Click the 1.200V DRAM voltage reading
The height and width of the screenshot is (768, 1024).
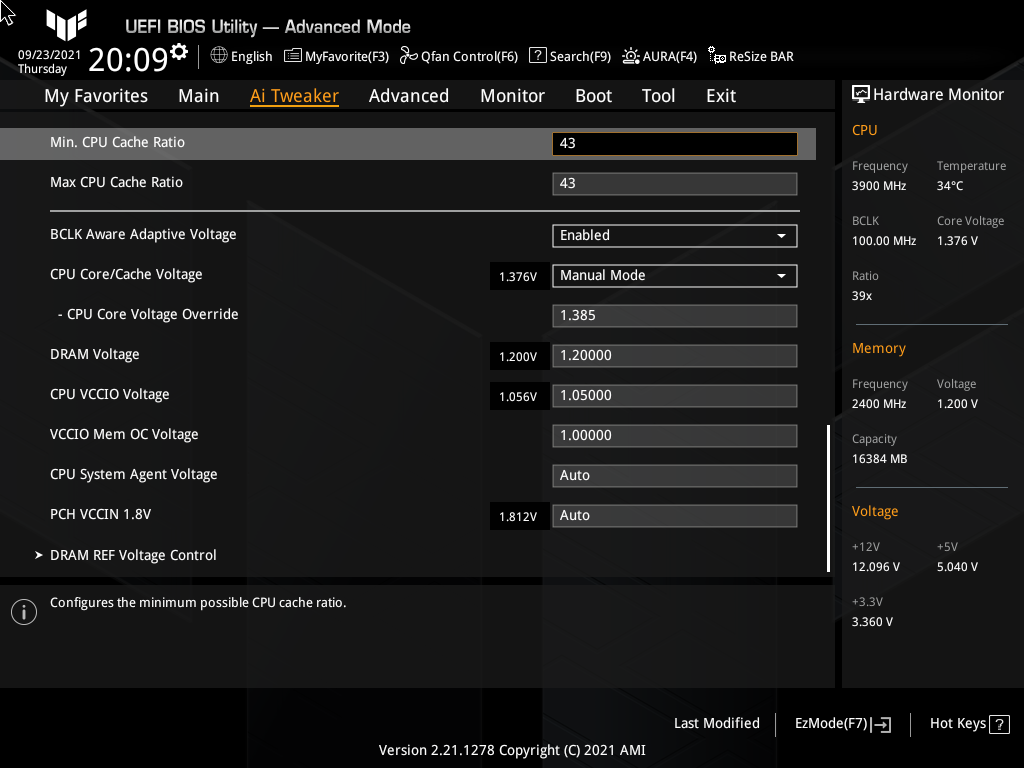coord(518,357)
